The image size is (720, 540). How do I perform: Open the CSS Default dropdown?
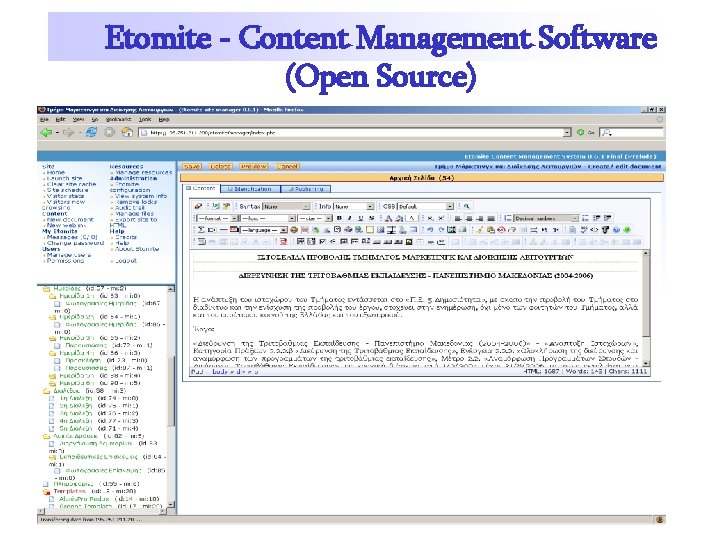click(426, 206)
